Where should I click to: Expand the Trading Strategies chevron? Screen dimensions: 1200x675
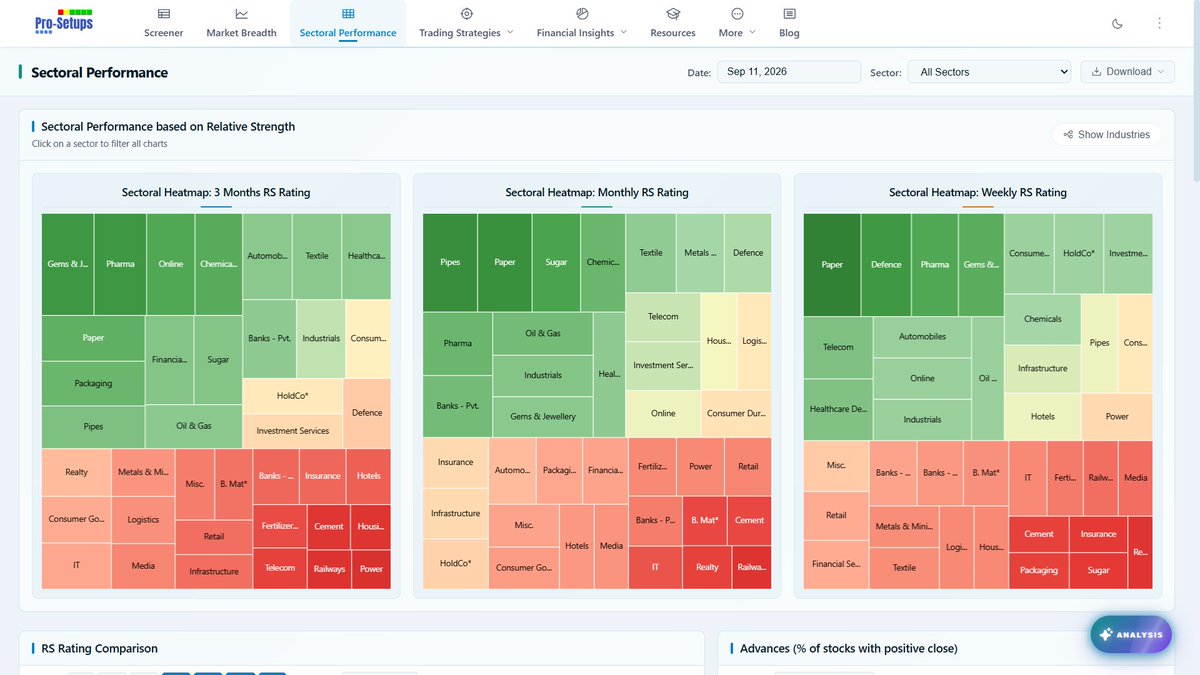pos(510,32)
